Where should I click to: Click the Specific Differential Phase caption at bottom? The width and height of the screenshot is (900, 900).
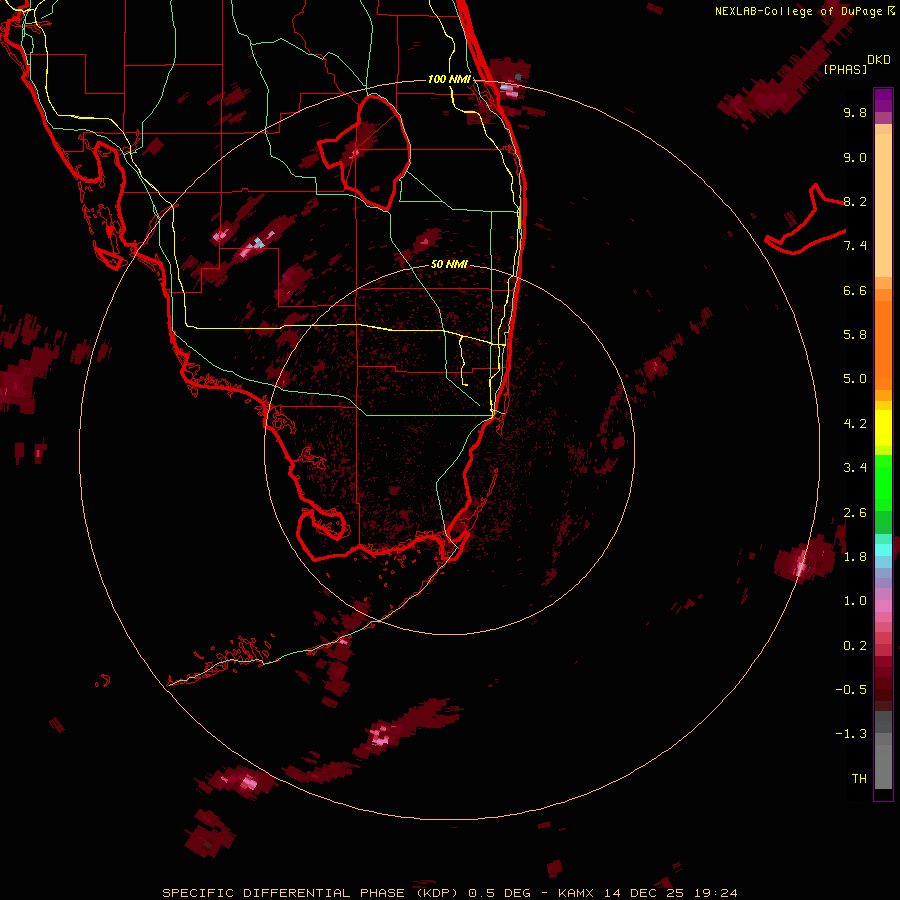(x=449, y=893)
